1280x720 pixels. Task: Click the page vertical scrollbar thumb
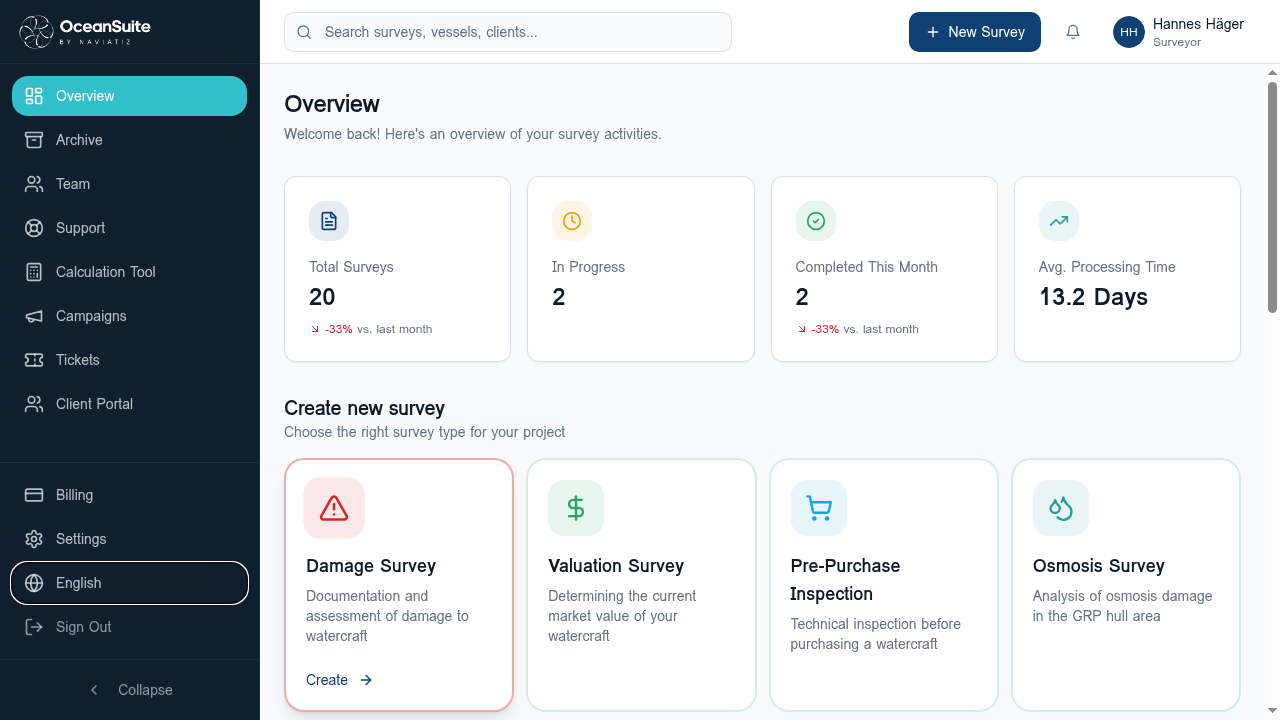1273,197
